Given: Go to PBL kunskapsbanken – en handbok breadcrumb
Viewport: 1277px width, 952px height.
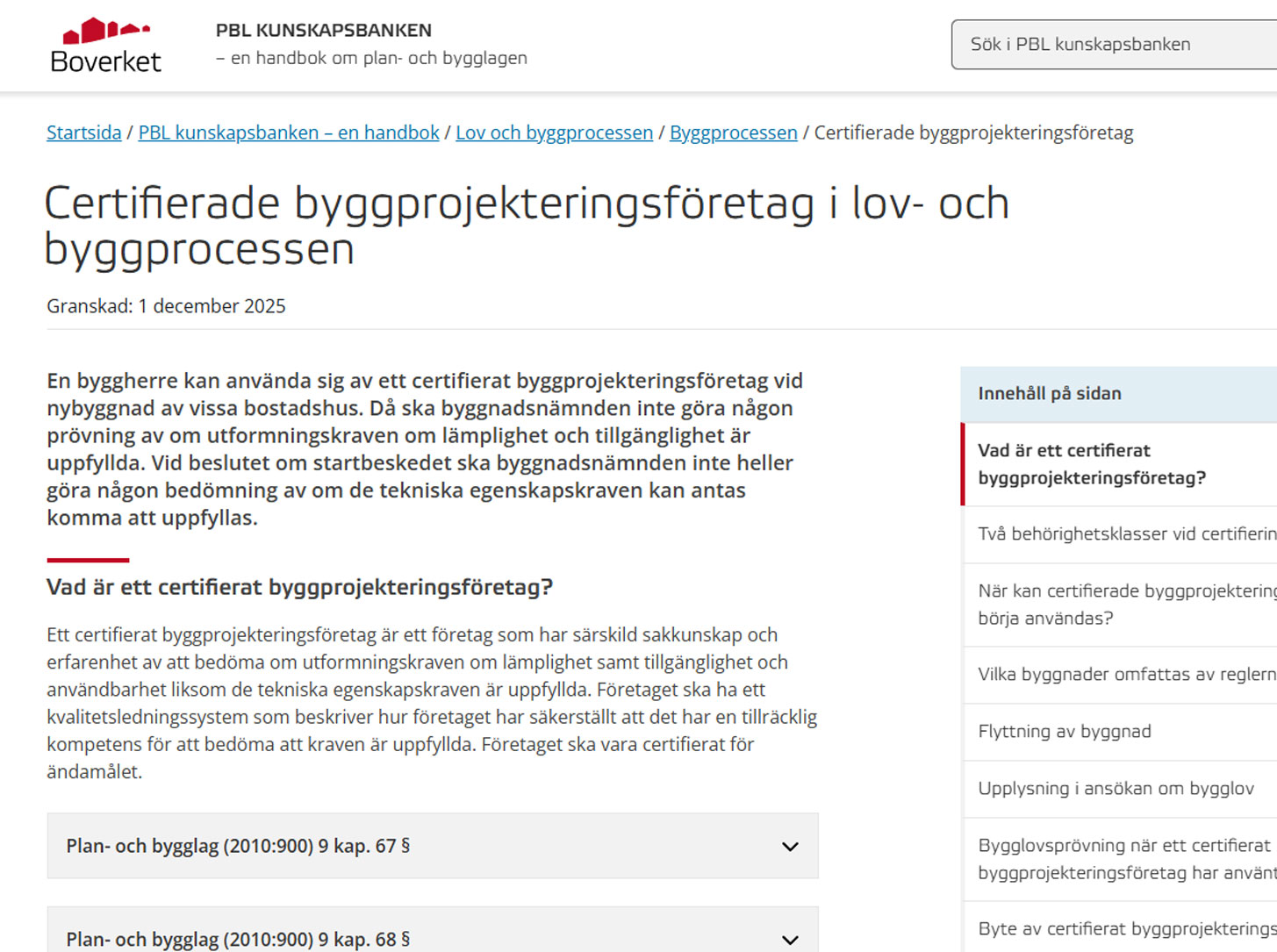Looking at the screenshot, I should (x=288, y=132).
